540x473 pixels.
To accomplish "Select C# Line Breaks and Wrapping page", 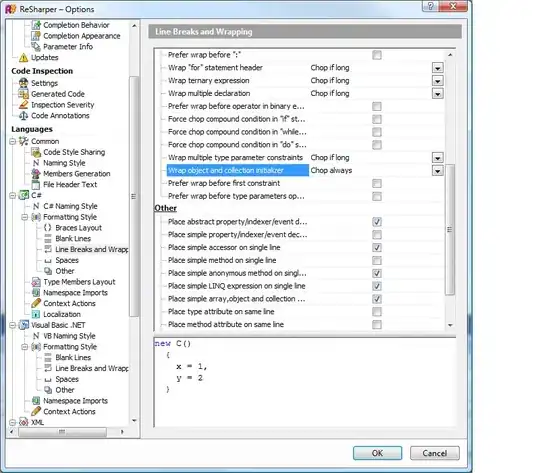I will (x=91, y=249).
